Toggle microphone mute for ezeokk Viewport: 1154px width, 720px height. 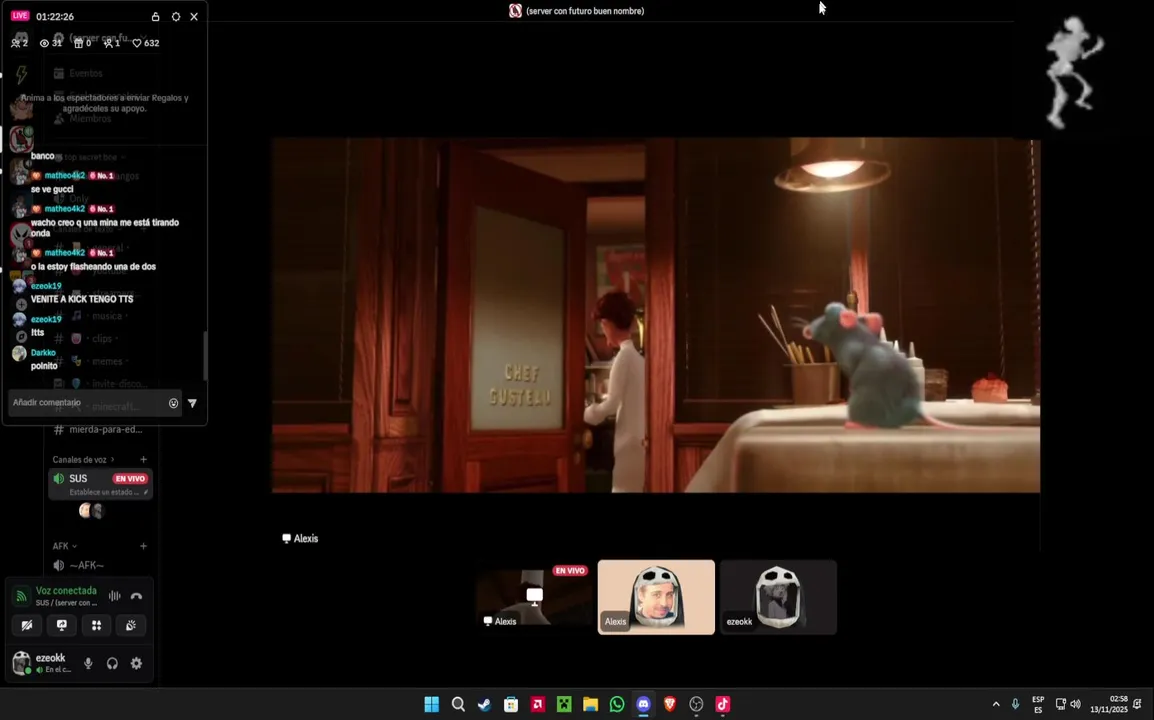click(x=88, y=663)
